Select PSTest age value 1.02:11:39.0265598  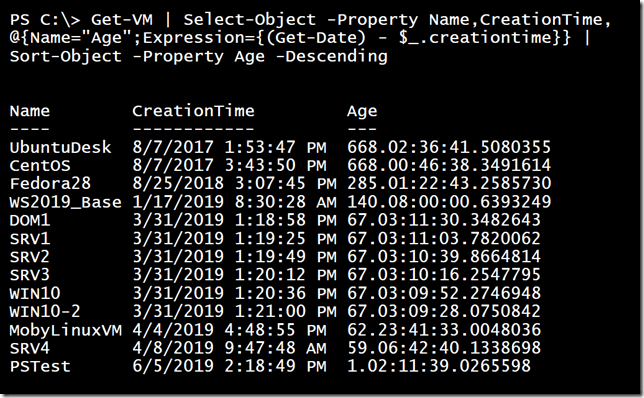tap(439, 366)
